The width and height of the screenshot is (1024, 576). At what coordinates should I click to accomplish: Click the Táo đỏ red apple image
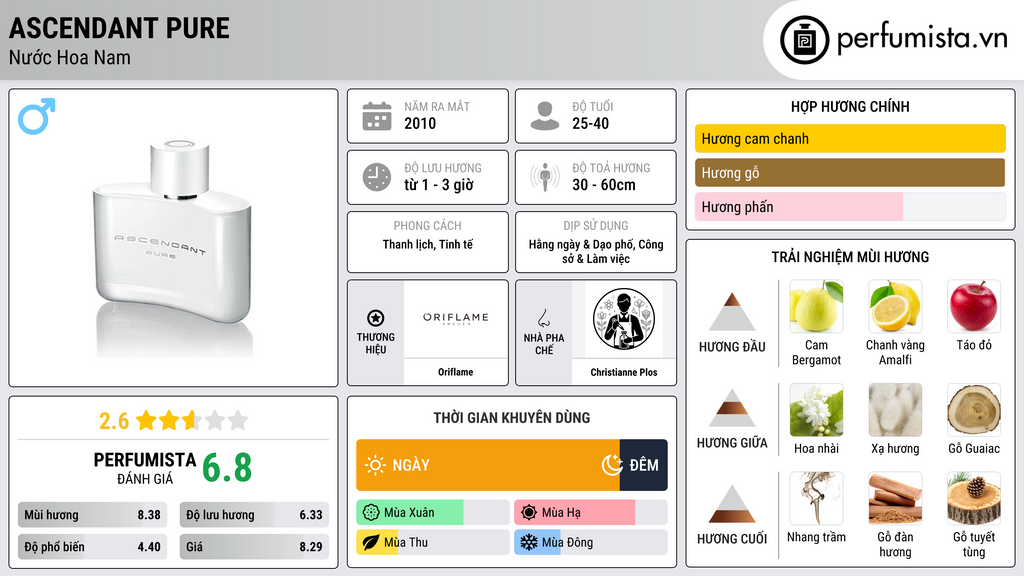pyautogui.click(x=974, y=306)
